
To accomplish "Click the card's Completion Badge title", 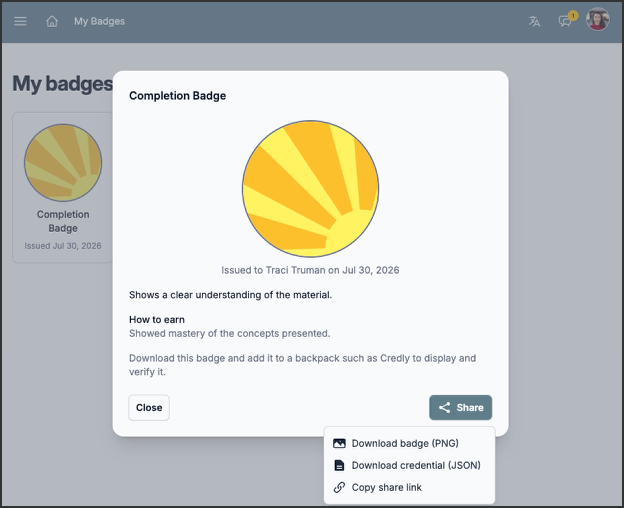I will (x=63, y=221).
